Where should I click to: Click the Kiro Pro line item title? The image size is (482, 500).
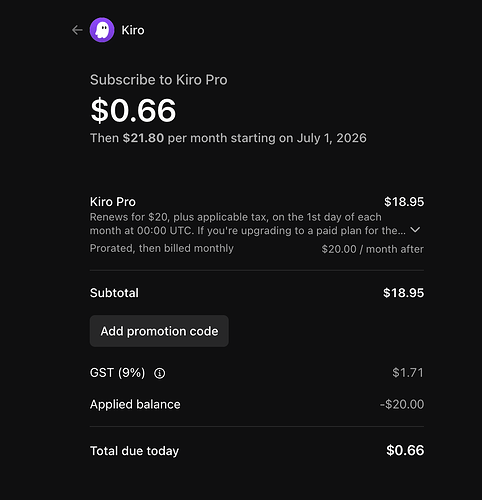(113, 202)
